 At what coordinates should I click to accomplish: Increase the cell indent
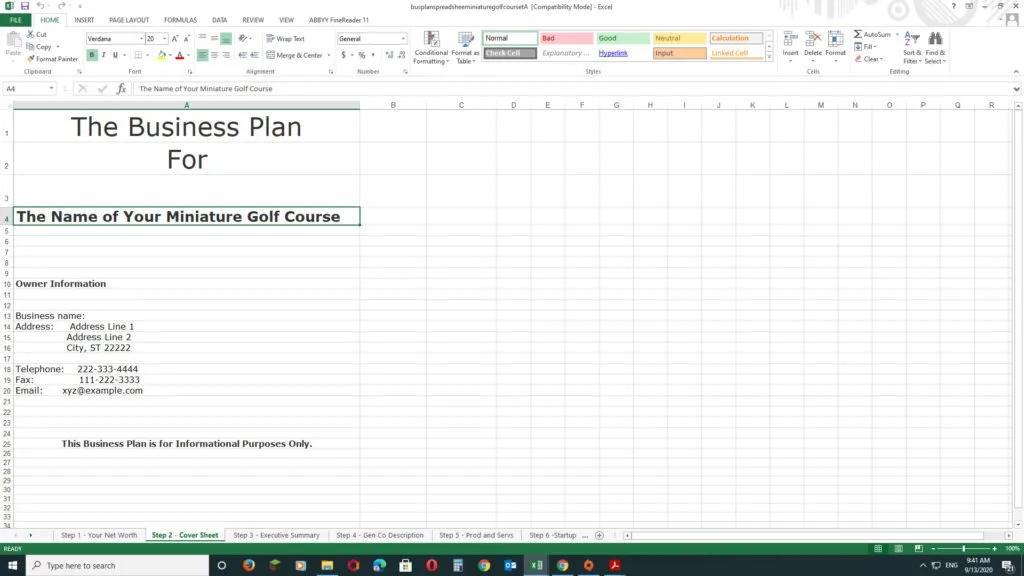[254, 56]
